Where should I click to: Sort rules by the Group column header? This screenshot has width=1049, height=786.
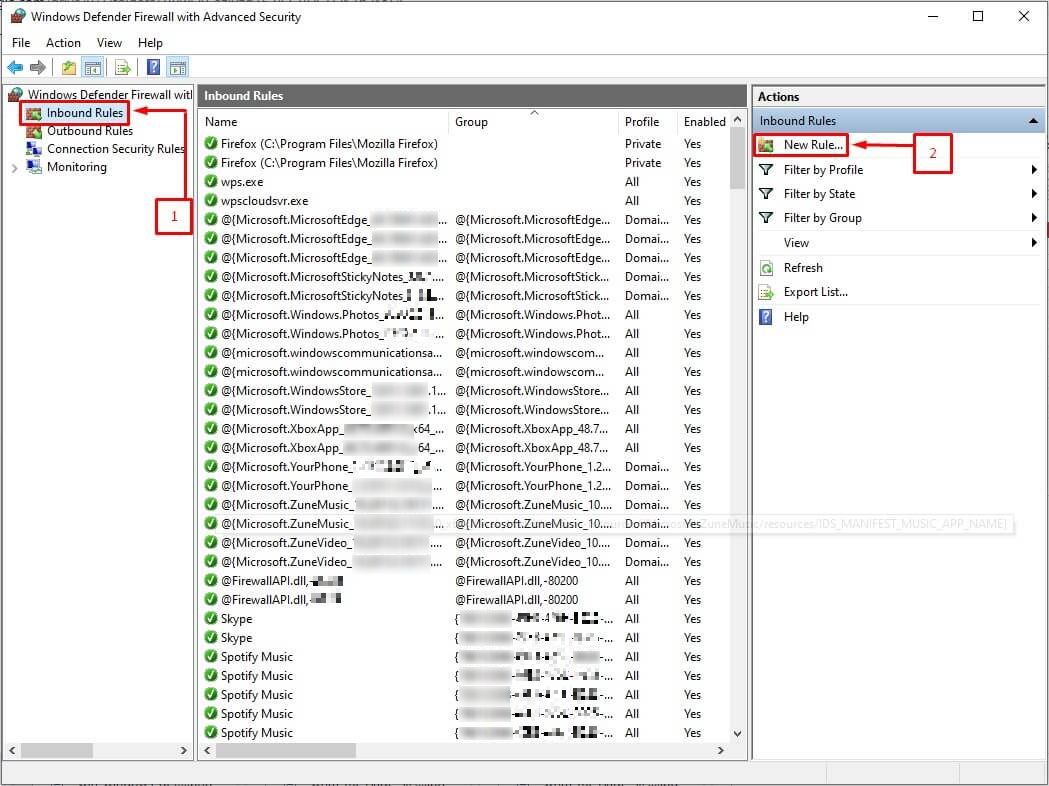tap(533, 122)
